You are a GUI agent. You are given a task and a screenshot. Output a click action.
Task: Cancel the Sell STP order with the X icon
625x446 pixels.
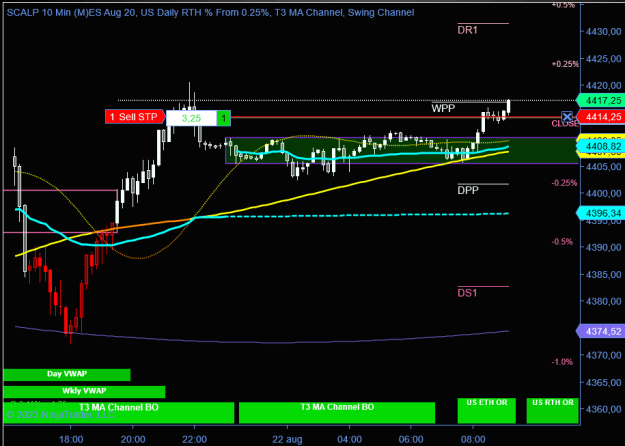click(x=567, y=117)
